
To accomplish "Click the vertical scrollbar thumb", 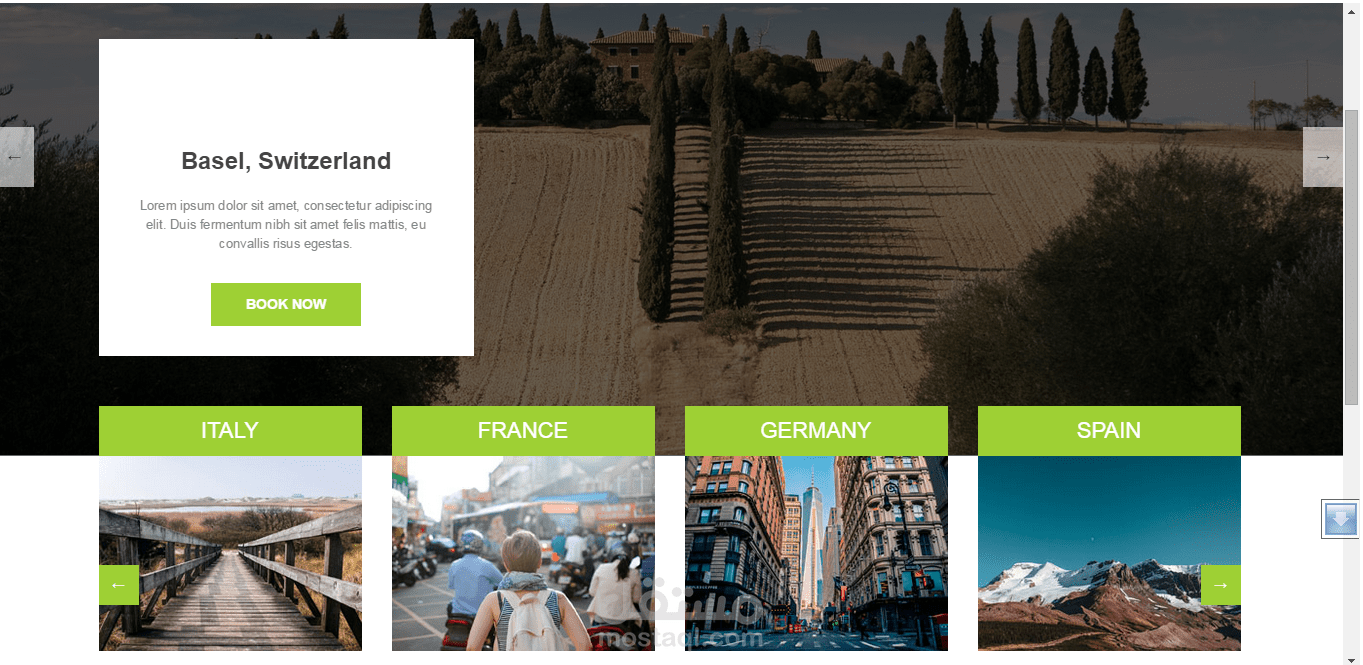I will [1352, 255].
